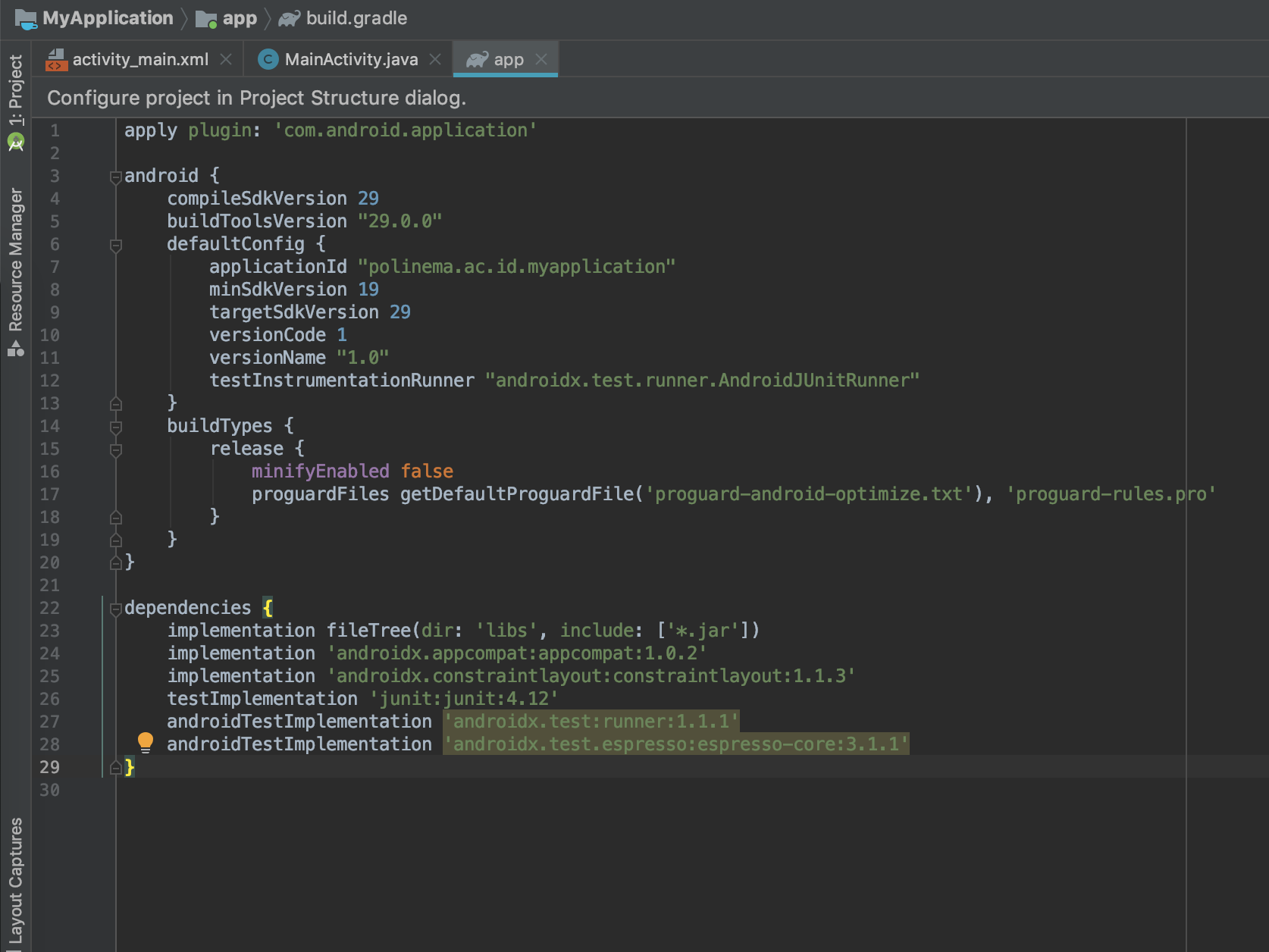Viewport: 1269px width, 952px height.
Task: Click targetSdkVersion on line 9
Action: tap(294, 312)
